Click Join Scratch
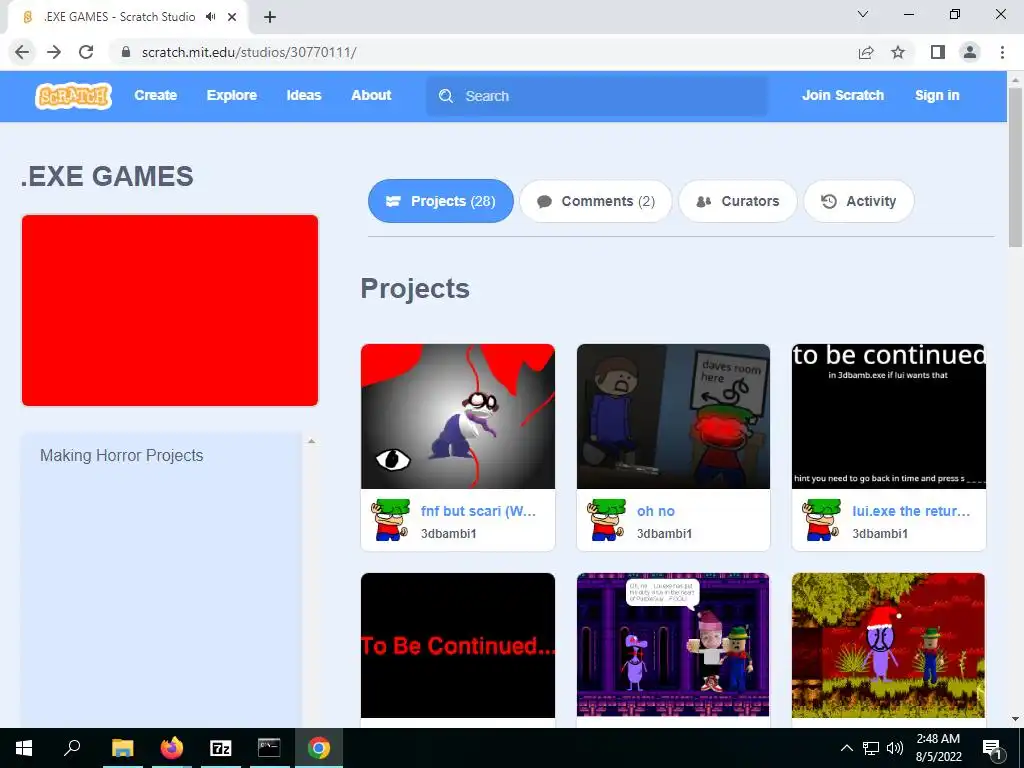 842,95
